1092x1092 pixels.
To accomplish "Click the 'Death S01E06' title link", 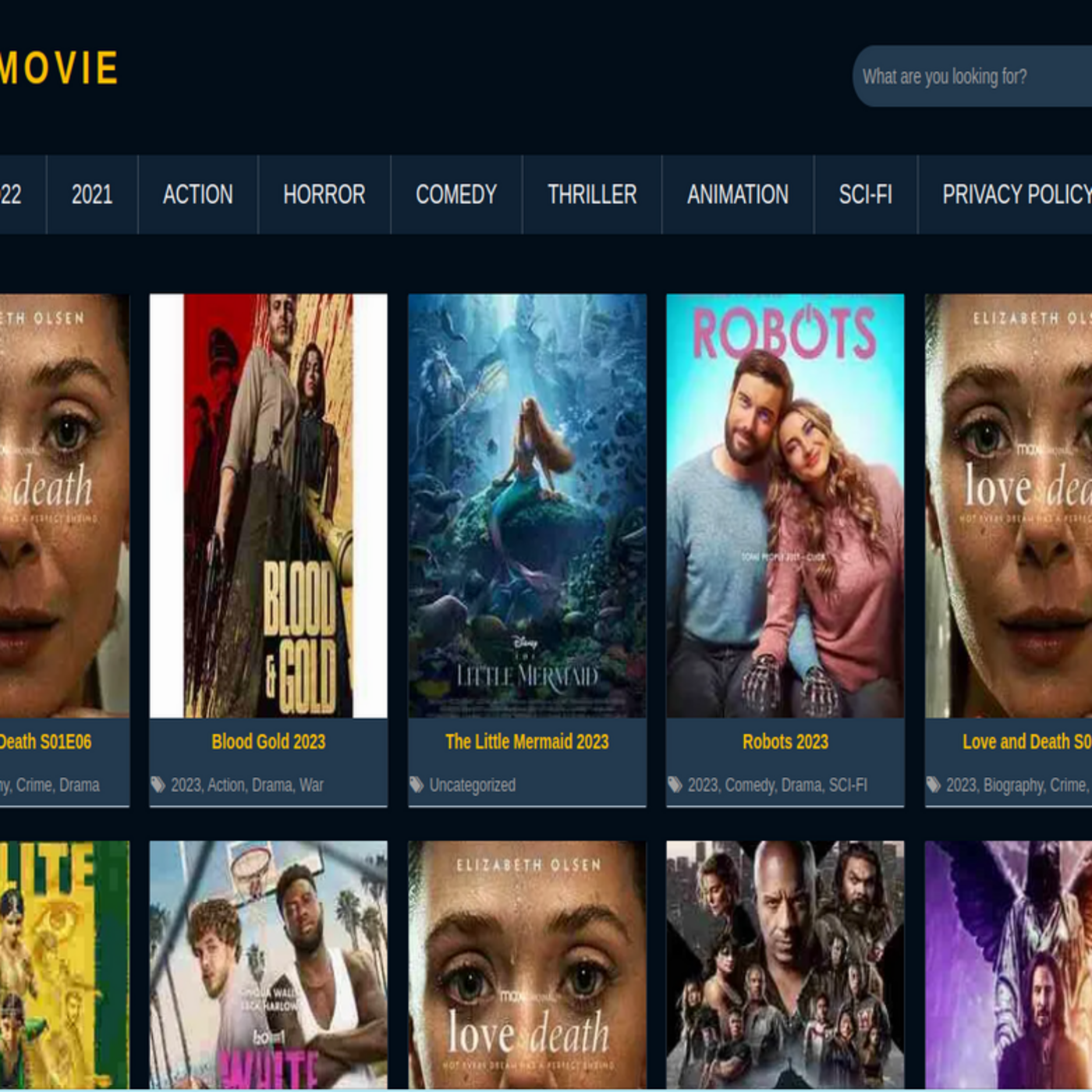I will tap(45, 742).
